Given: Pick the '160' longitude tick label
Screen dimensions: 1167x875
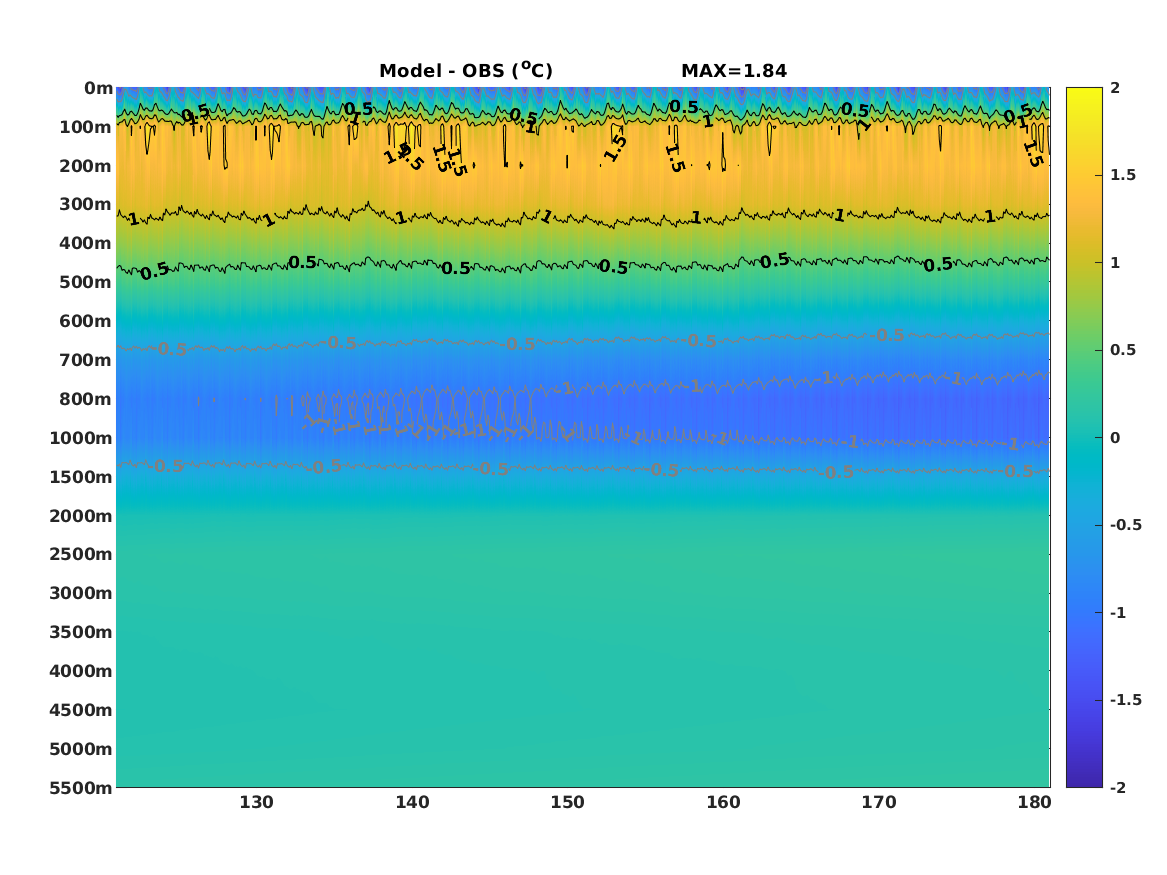Looking at the screenshot, I should point(723,802).
